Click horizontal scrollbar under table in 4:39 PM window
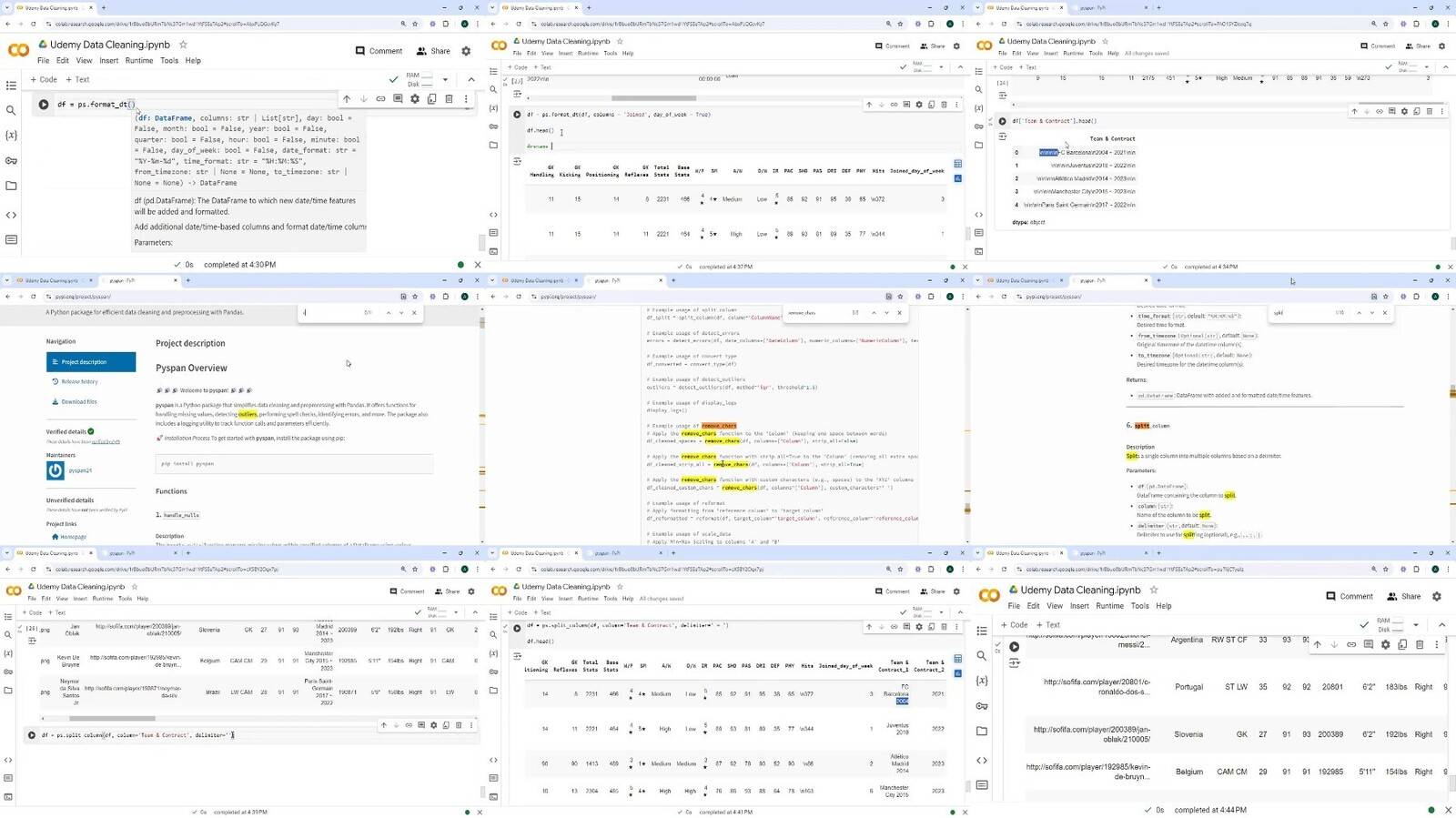 pos(112,719)
